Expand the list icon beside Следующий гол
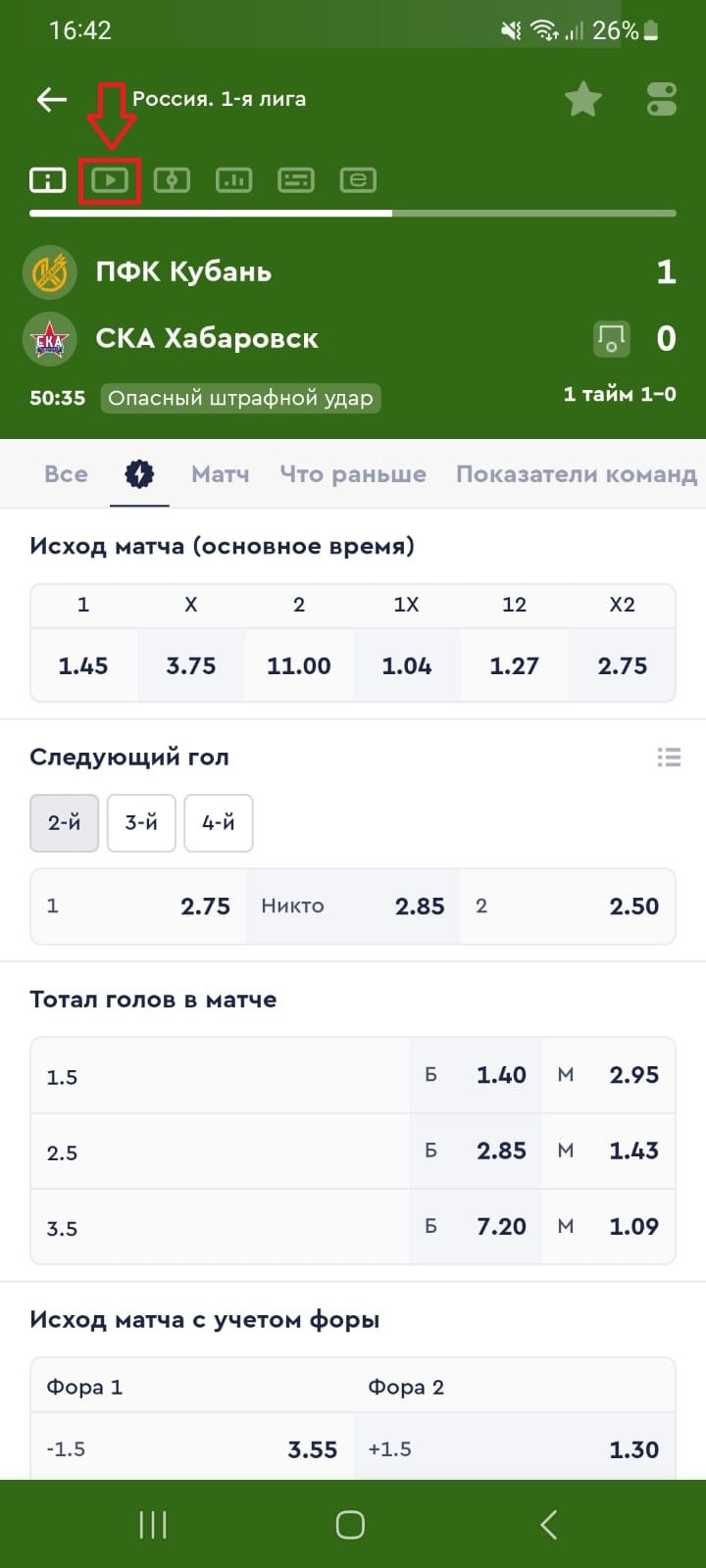Viewport: 706px width, 1568px height. click(x=669, y=758)
